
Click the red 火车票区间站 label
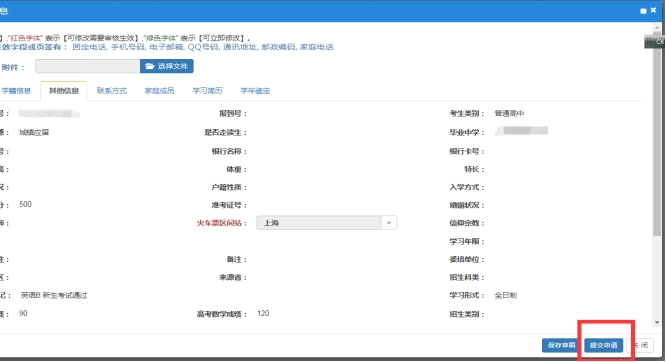[x=221, y=223]
